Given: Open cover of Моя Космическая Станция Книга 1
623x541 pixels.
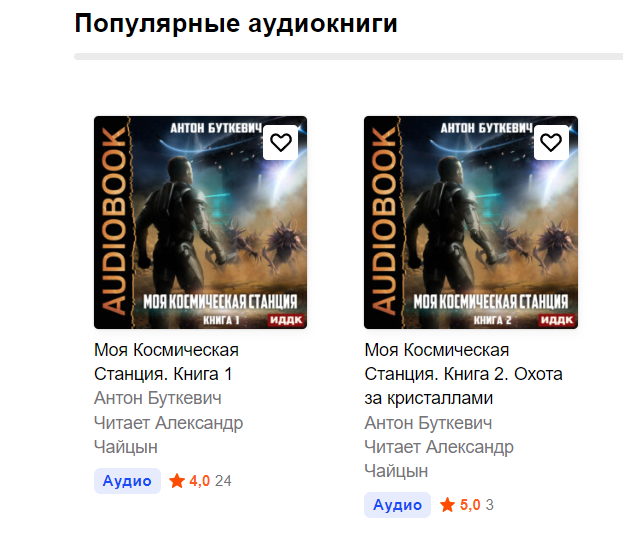Looking at the screenshot, I should [200, 222].
